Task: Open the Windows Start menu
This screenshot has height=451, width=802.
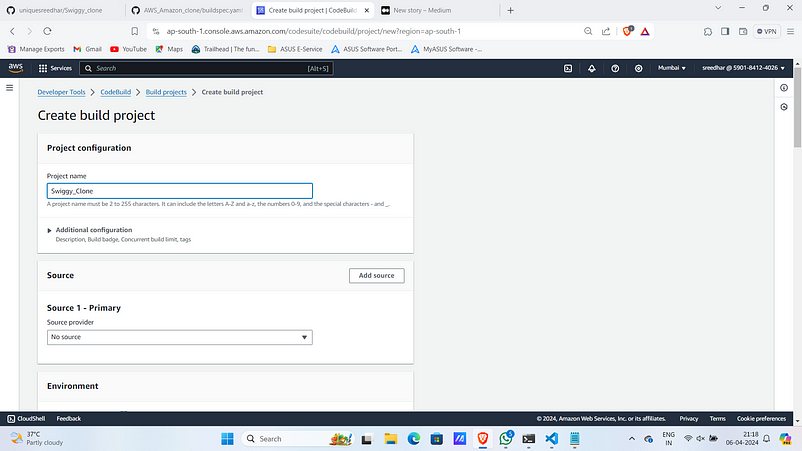Action: point(227,439)
